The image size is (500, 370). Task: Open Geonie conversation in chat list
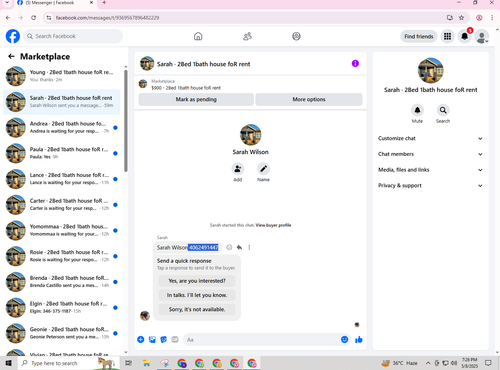(62, 333)
